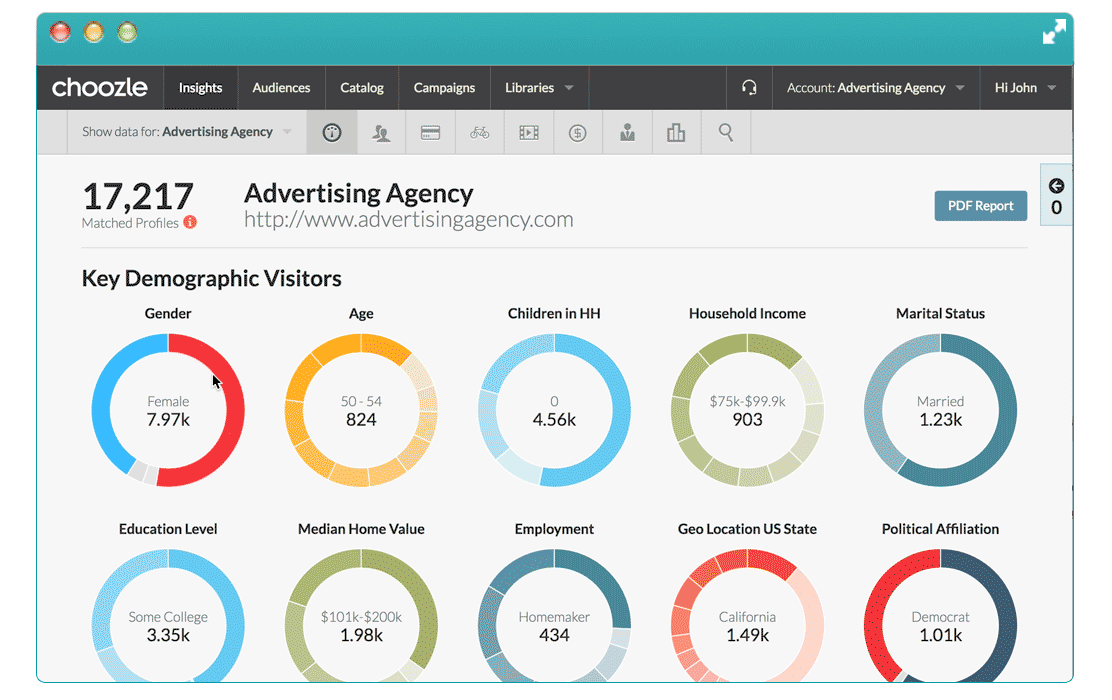Select the credit card icon
The width and height of the screenshot is (1112, 700).
coord(430,133)
